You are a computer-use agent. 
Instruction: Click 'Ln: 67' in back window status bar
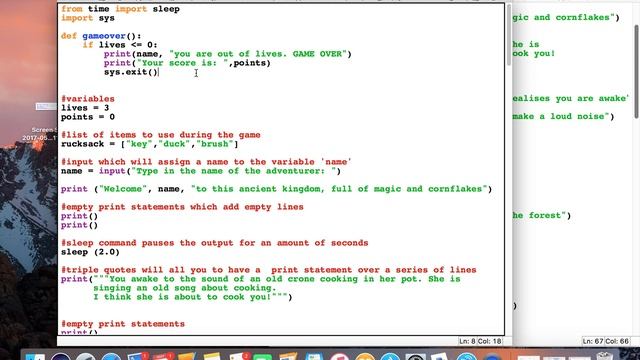coord(592,341)
